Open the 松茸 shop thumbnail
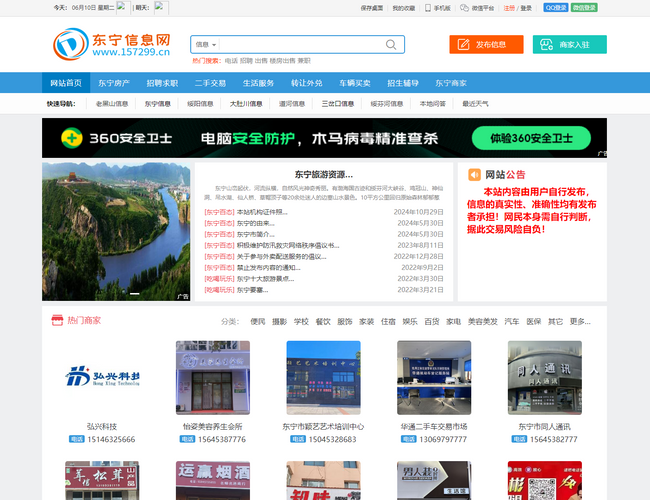Image resolution: width=650 pixels, height=500 pixels. [102, 481]
